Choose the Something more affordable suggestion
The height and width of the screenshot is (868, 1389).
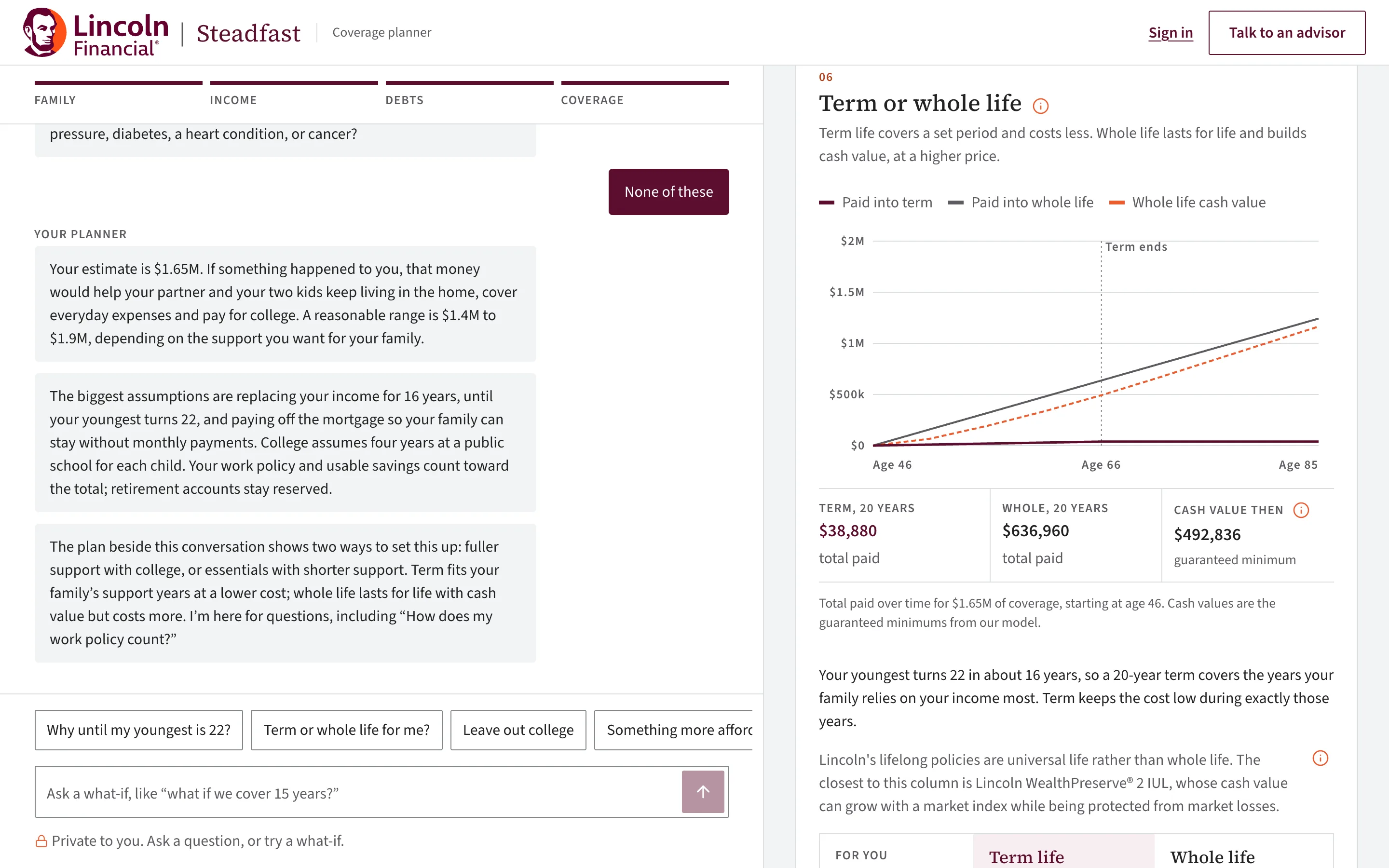point(673,730)
